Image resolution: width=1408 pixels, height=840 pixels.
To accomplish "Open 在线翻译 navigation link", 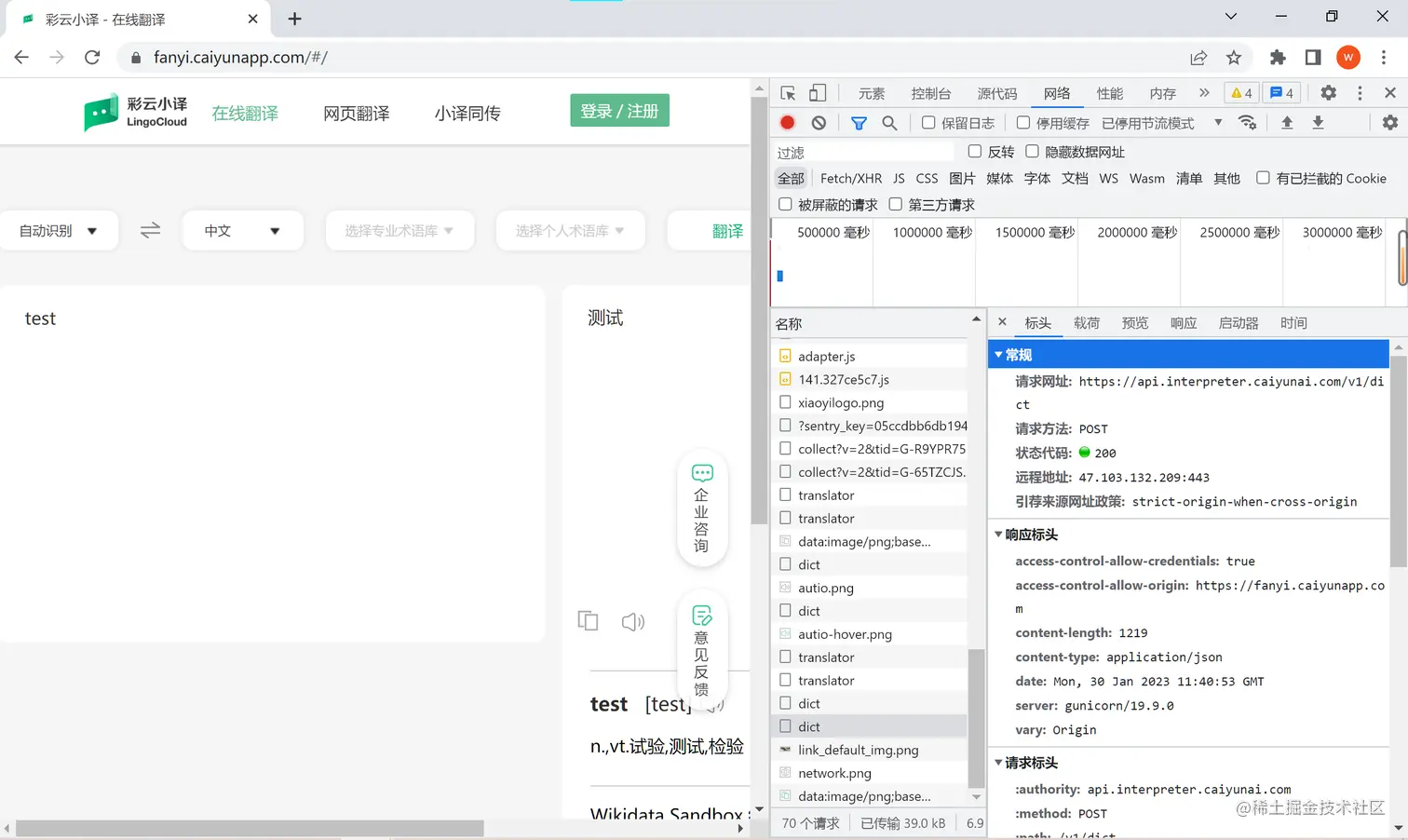I will [245, 114].
